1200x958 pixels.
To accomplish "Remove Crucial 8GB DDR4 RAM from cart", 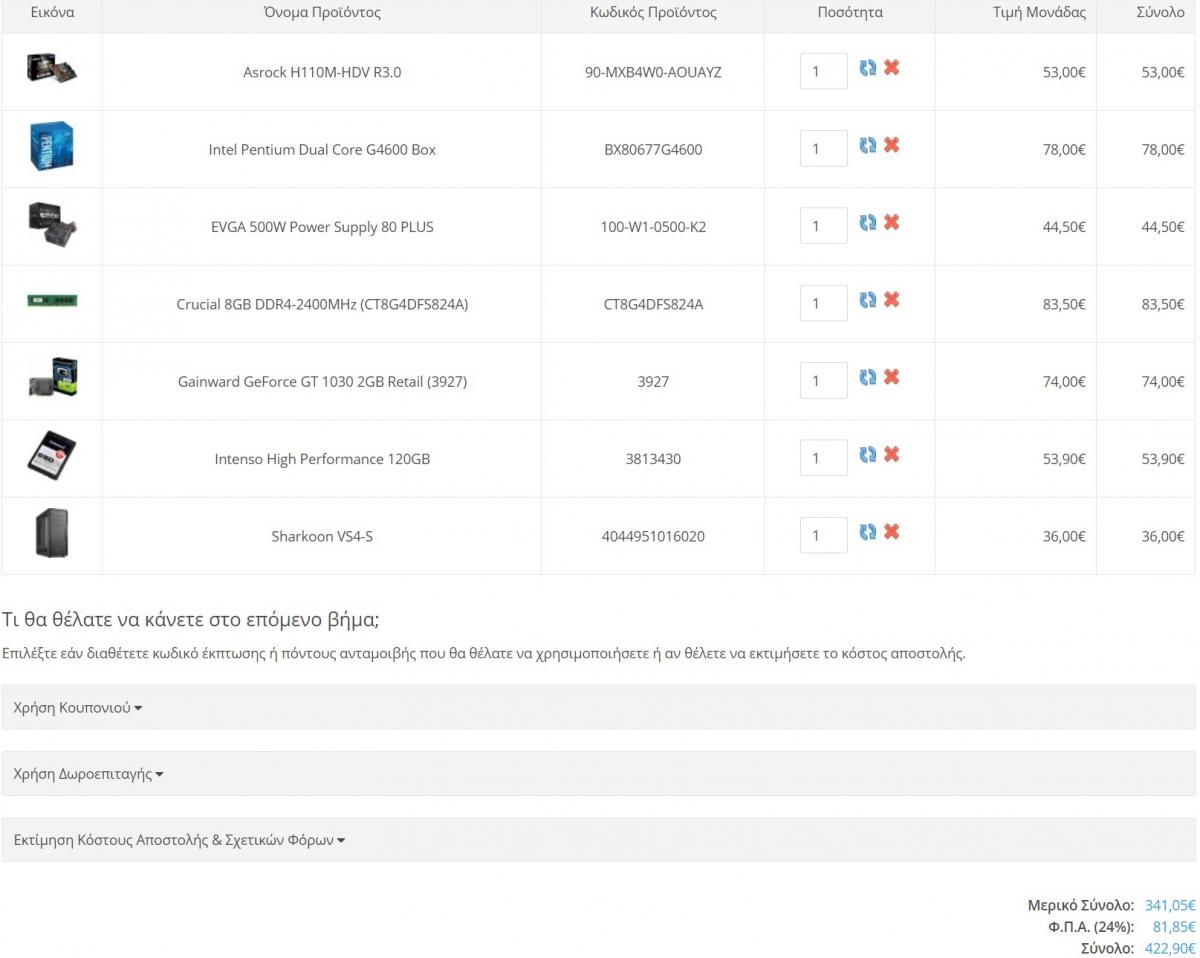I will coord(892,299).
